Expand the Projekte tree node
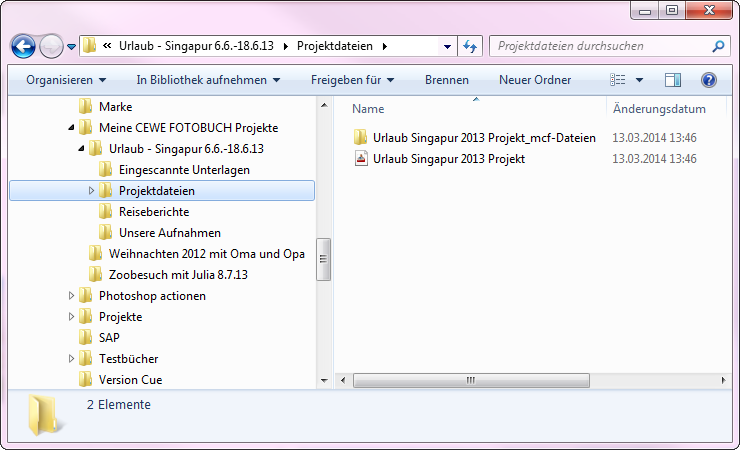Screen dimensions: 740x450 (71, 317)
